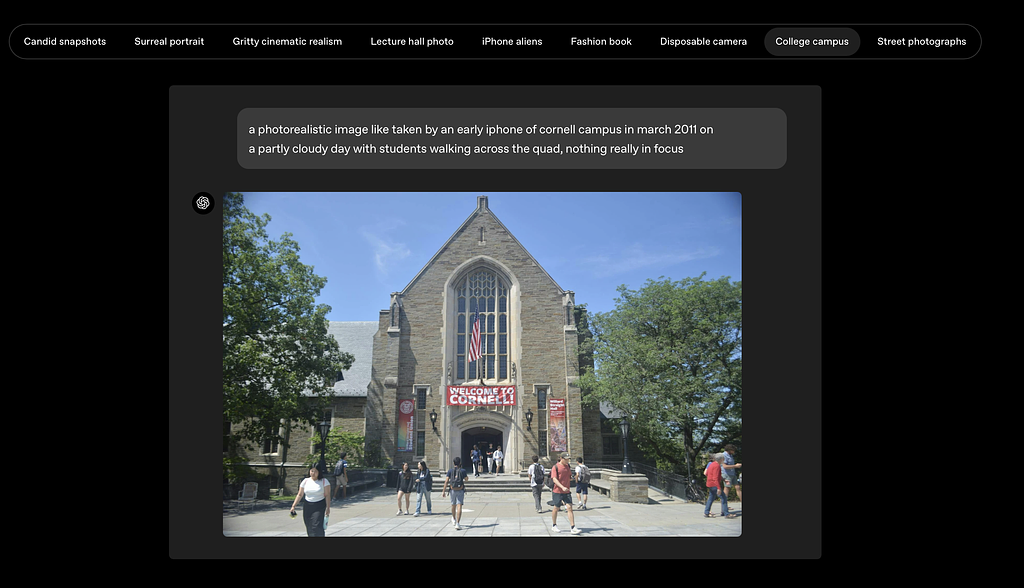Screen dimensions: 1024x588
Task: Select the Candid snapshots tab
Action: click(x=65, y=42)
